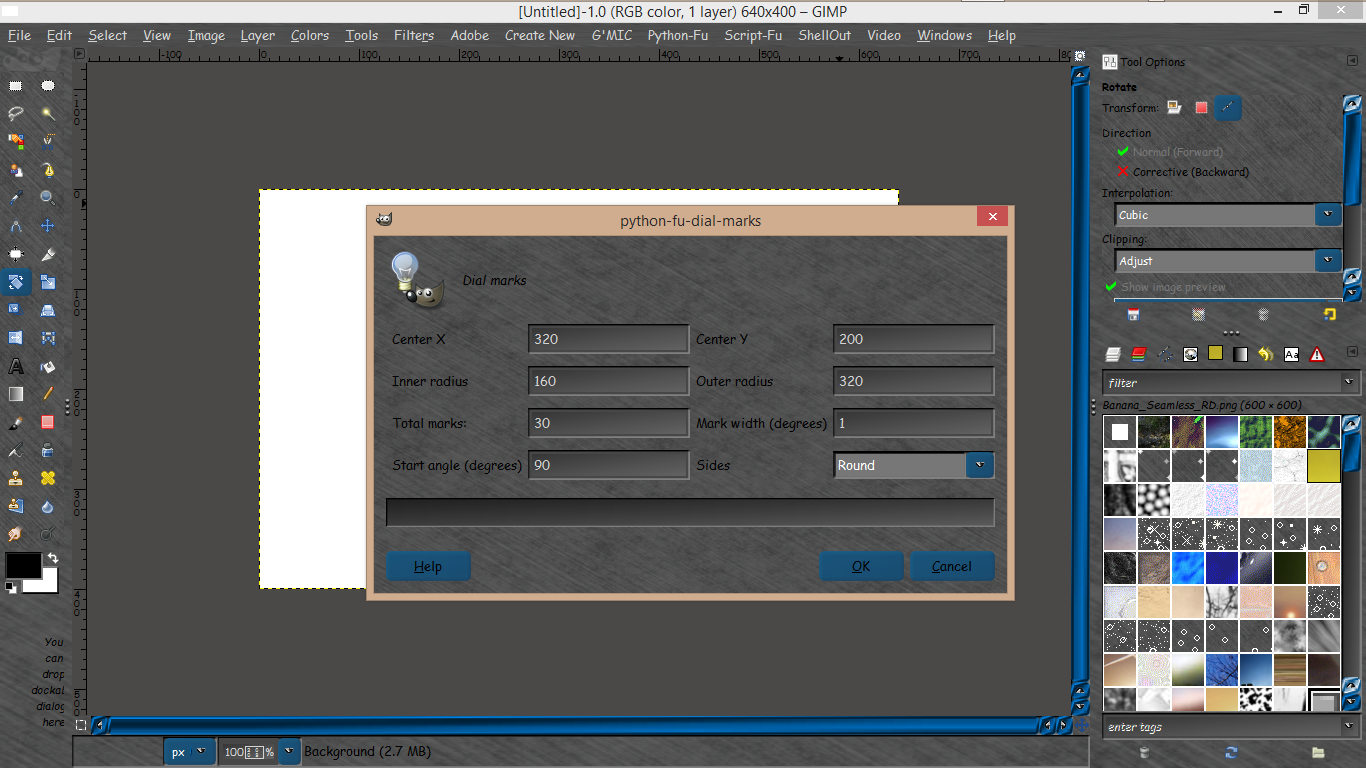The height and width of the screenshot is (768, 1366).
Task: Select the Heal tool
Action: click(47, 478)
